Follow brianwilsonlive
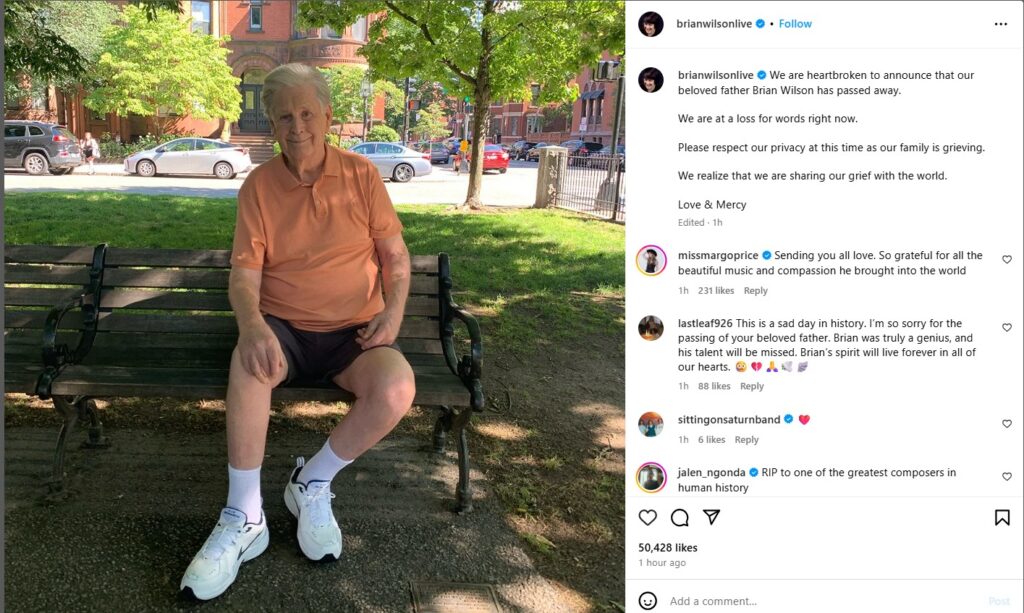Screen dimensions: 1024x613 pyautogui.click(x=795, y=24)
